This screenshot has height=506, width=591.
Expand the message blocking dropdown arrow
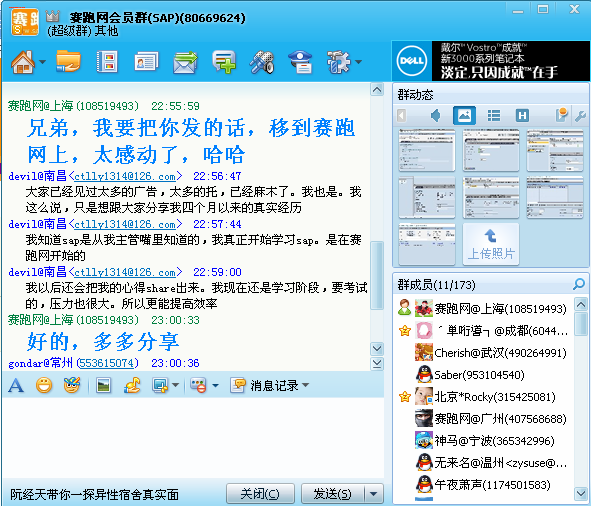click(x=215, y=385)
